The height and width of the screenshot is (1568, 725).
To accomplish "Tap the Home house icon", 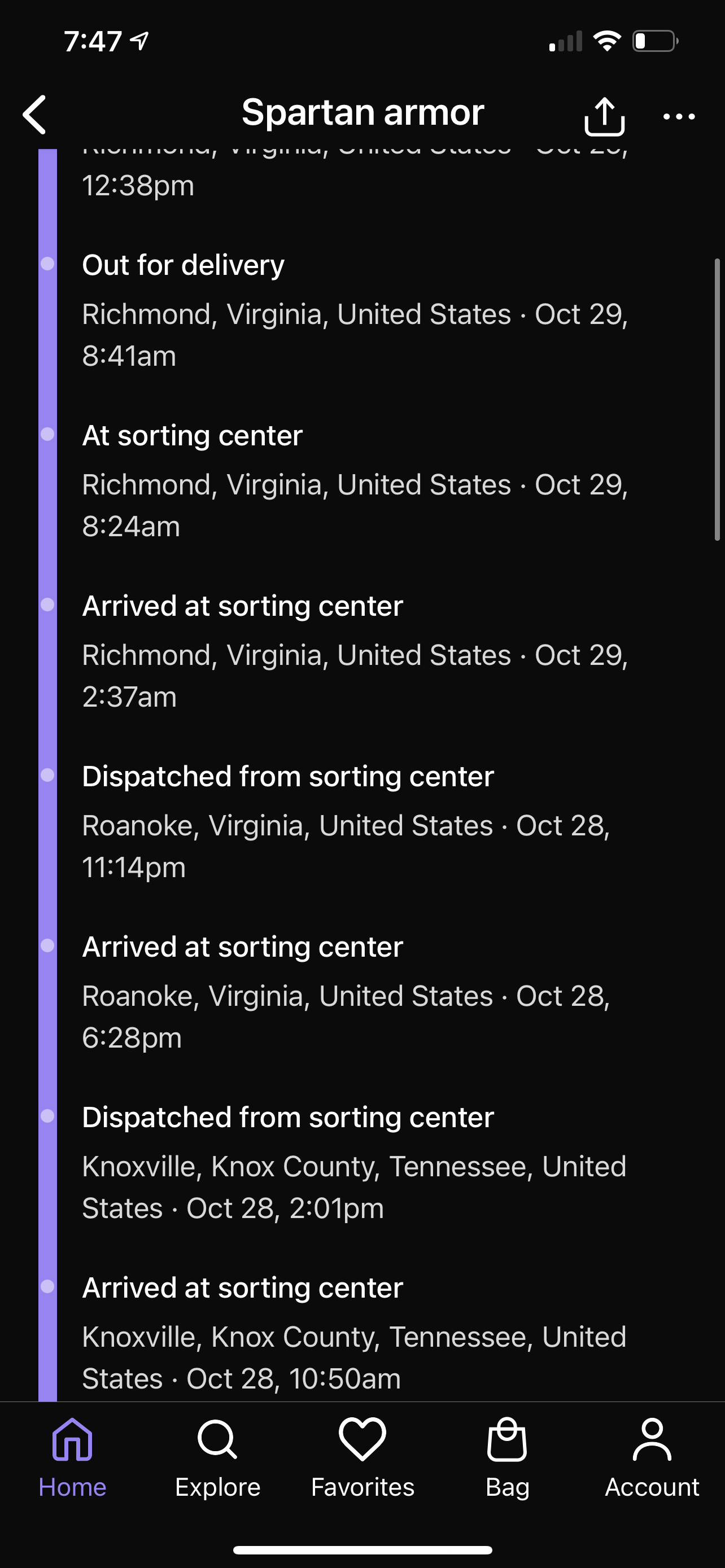I will coord(72,1439).
